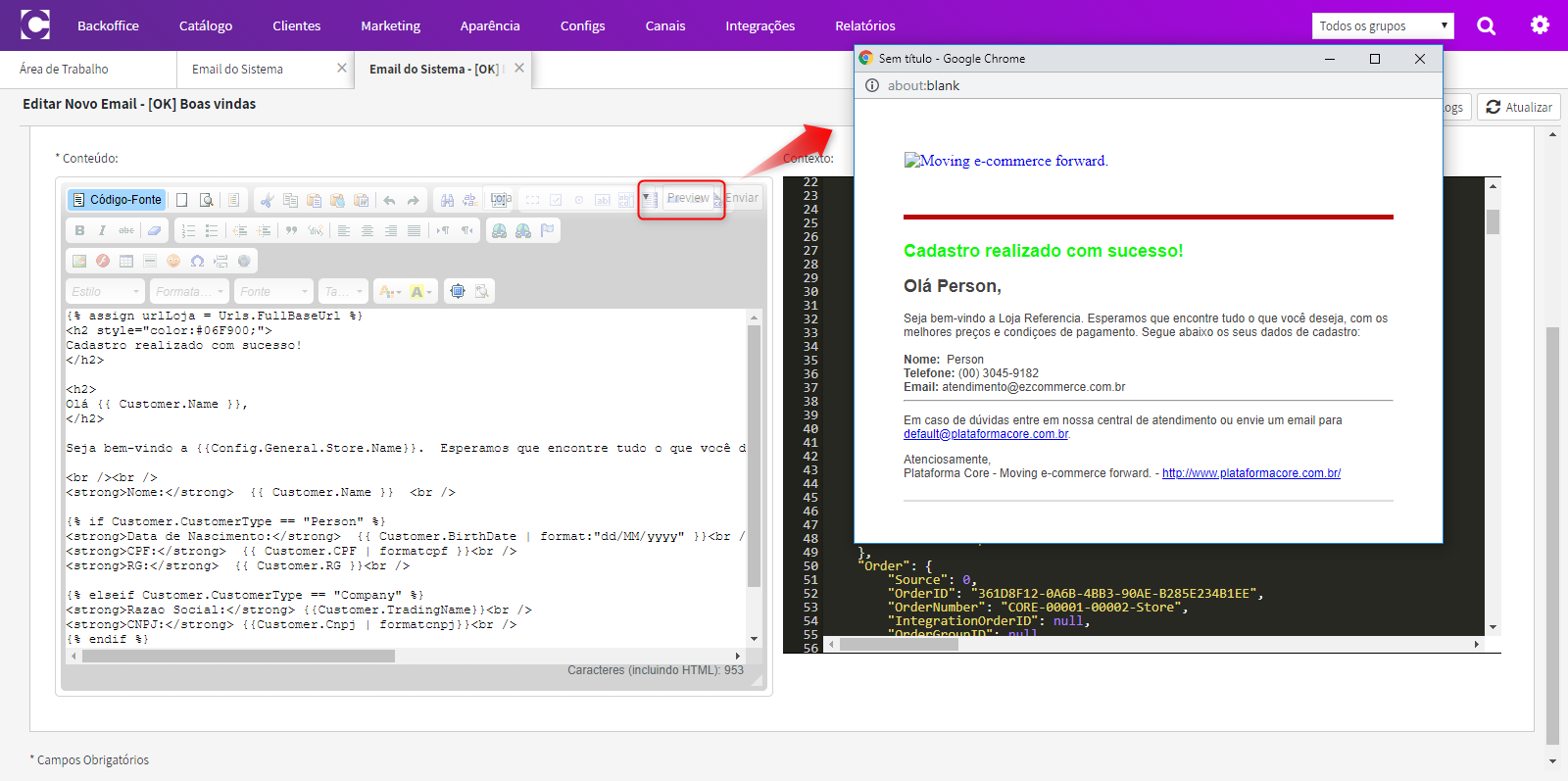Click the Anchor flag icon

pyautogui.click(x=547, y=230)
